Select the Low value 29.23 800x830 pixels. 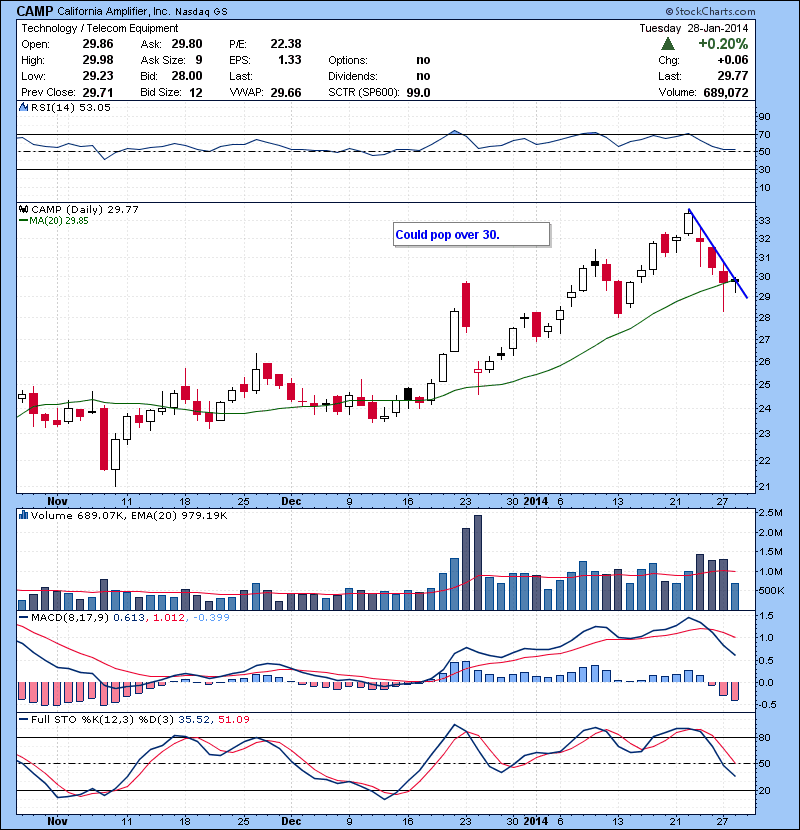pyautogui.click(x=98, y=76)
